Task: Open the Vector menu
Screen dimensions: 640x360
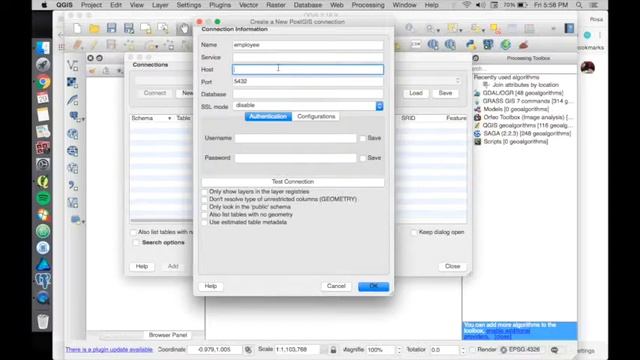Action: click(x=248, y=5)
